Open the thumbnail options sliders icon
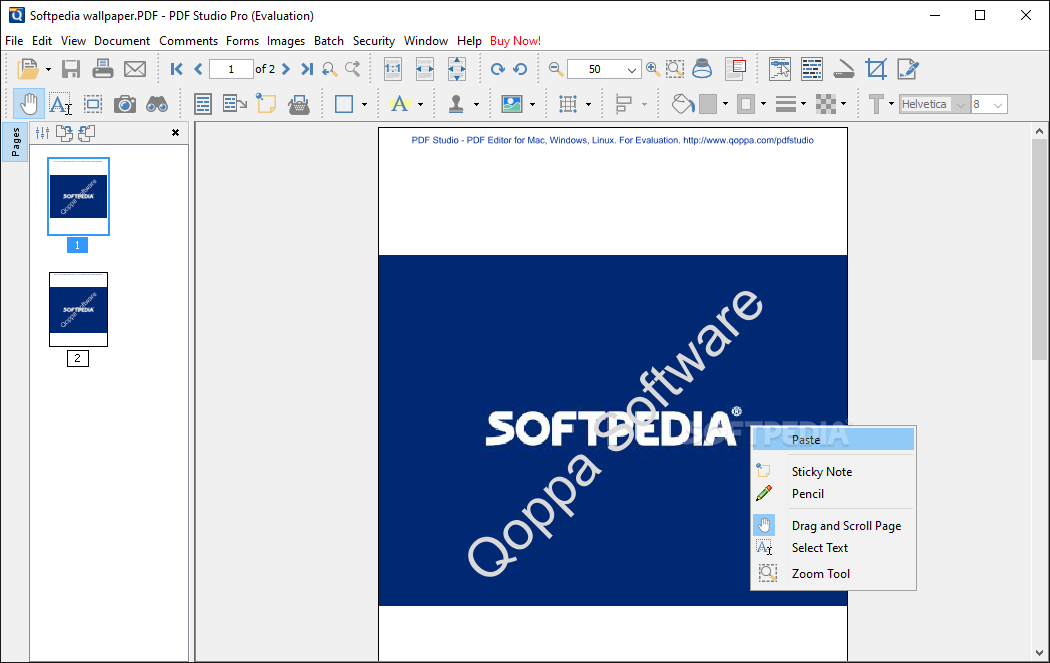Image resolution: width=1050 pixels, height=663 pixels. (42, 133)
